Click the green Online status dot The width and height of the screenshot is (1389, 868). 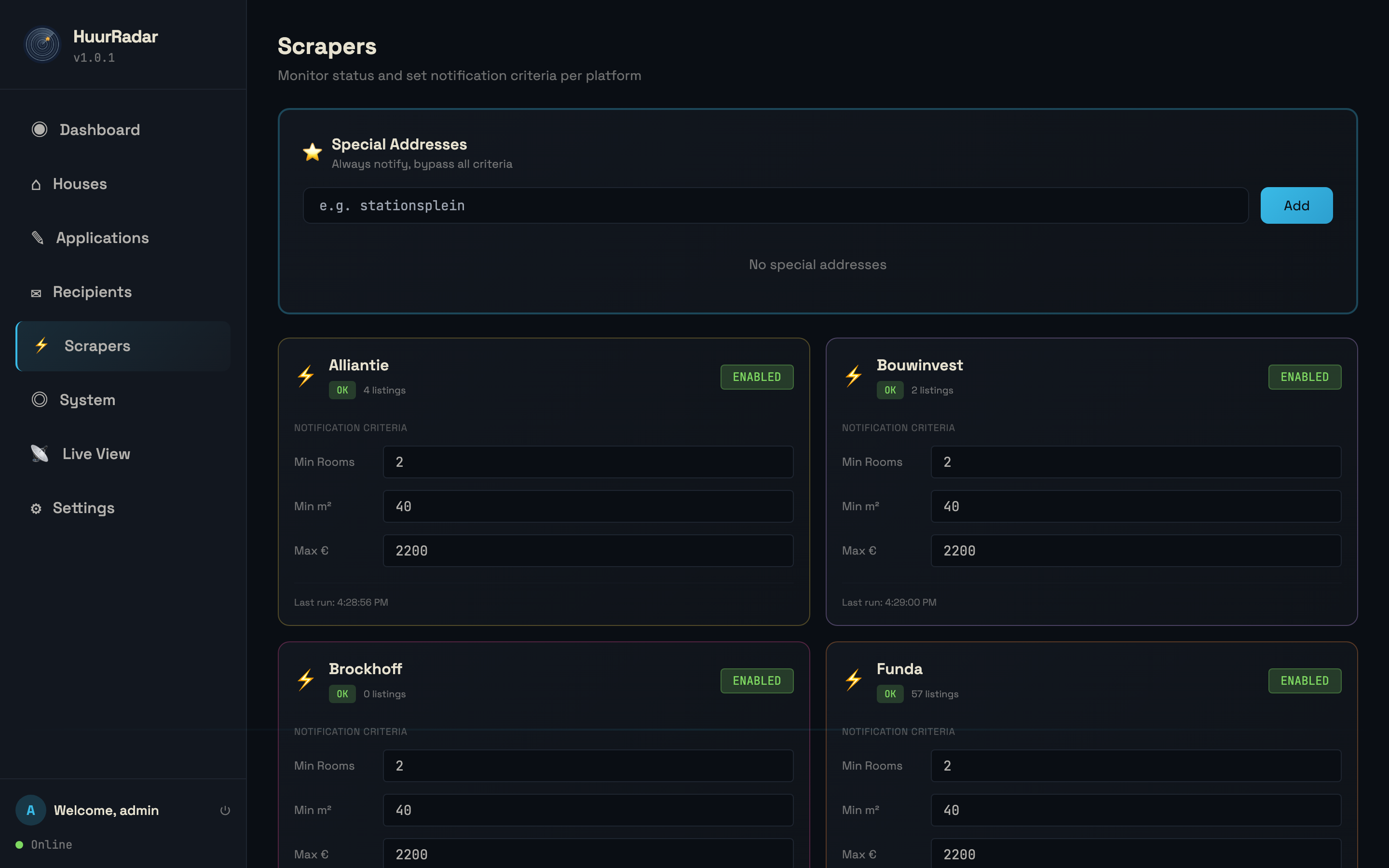coord(19,844)
